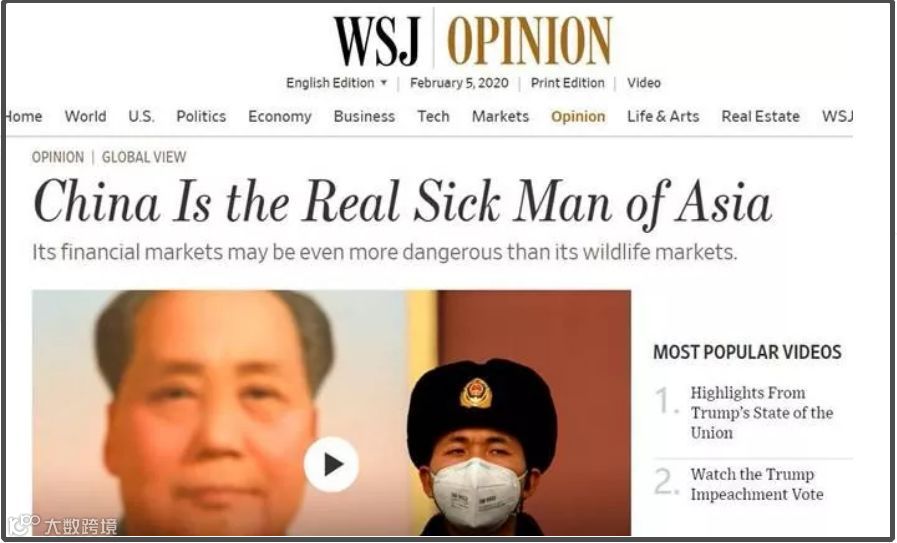
Task: Open the Markets navigation item
Action: pos(500,116)
